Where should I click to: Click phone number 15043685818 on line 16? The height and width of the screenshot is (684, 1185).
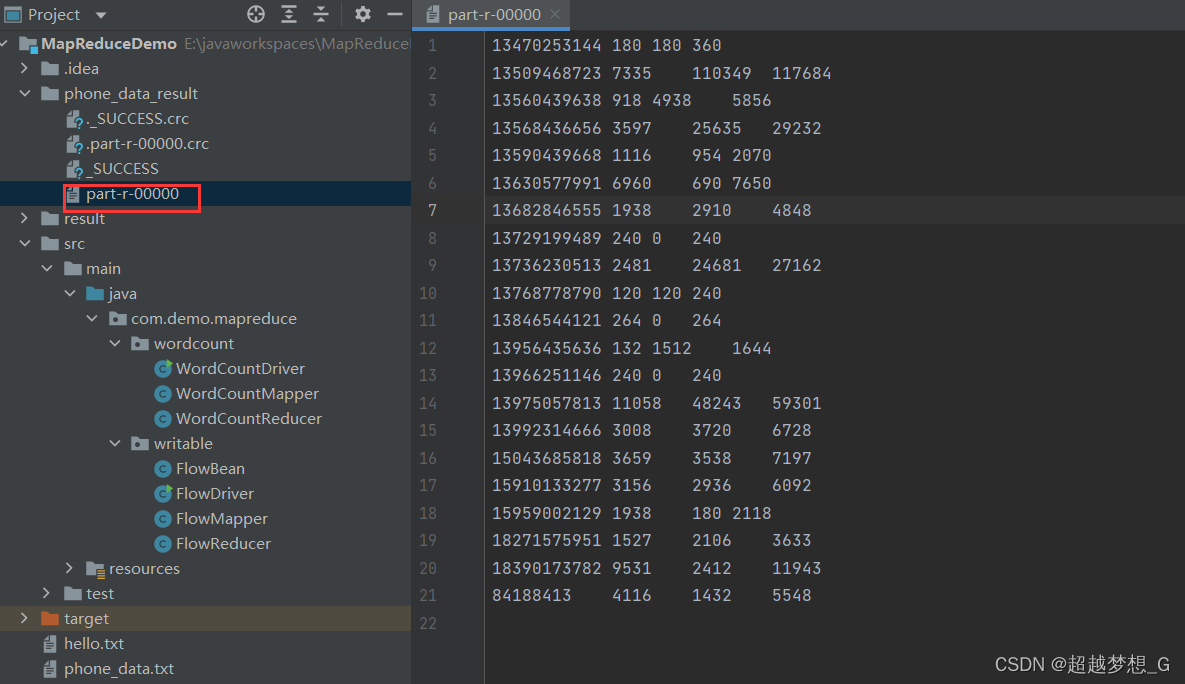pos(546,458)
